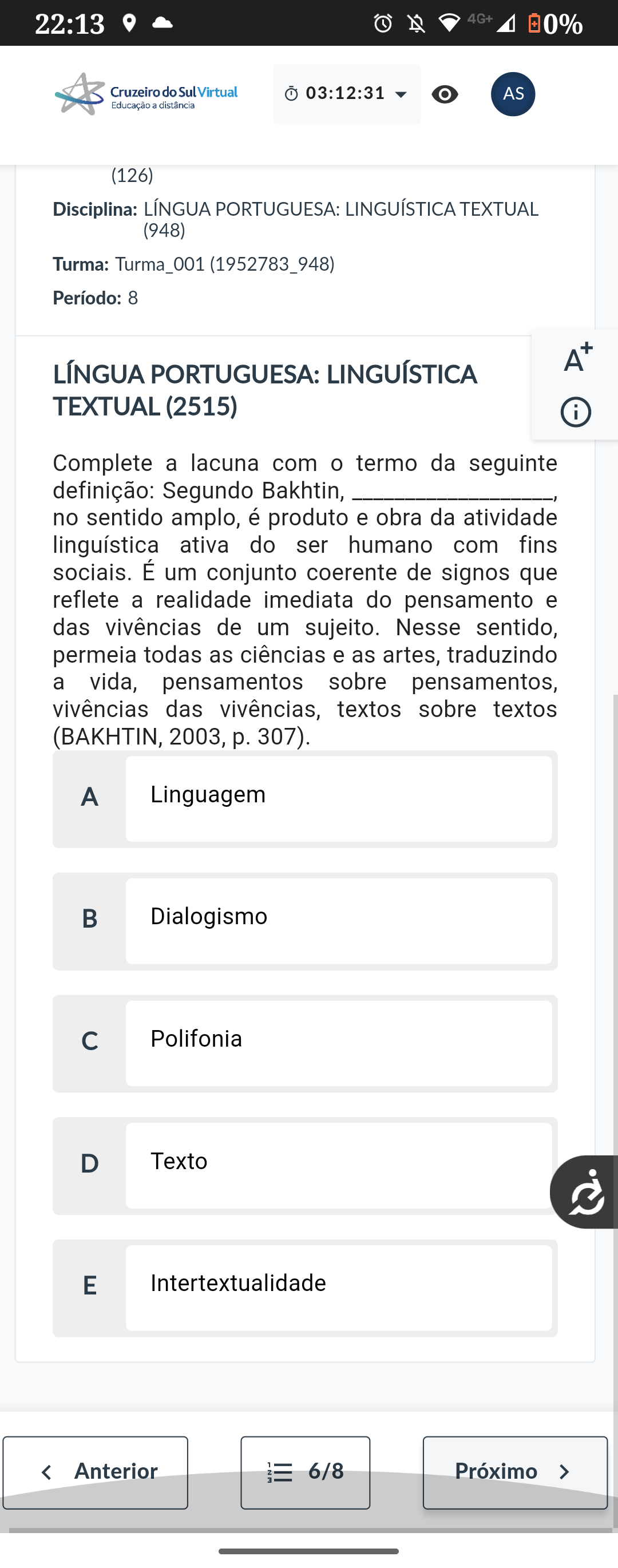The image size is (618, 1568).
Task: Go to previous question with Anterior
Action: point(96,1472)
